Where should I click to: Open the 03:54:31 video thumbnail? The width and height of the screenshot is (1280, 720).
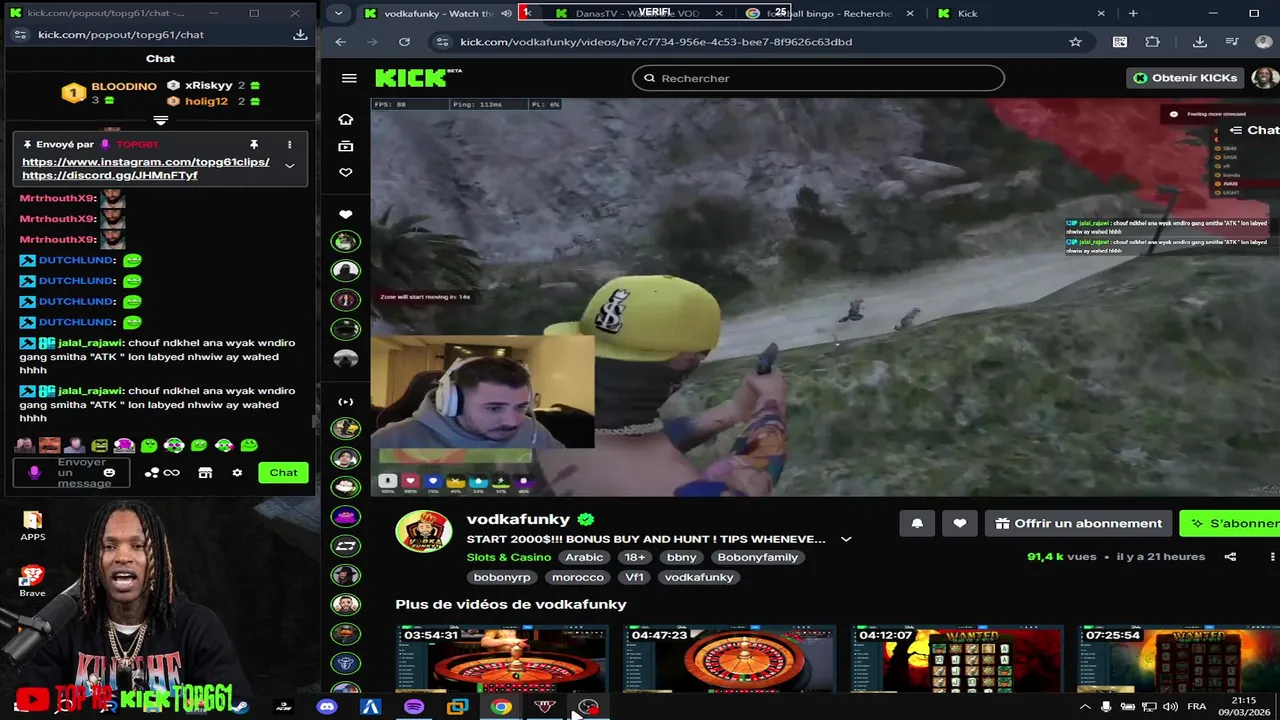(x=502, y=658)
